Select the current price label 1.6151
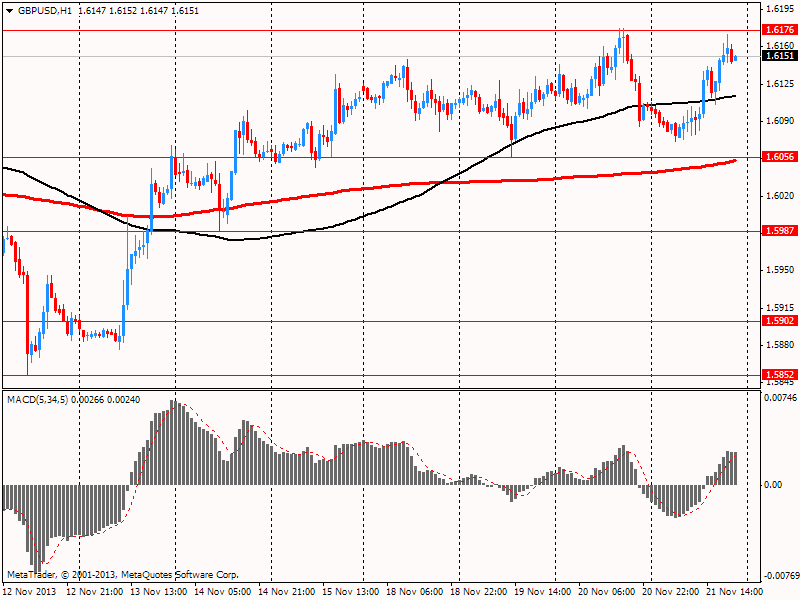800x600 pixels. pyautogui.click(x=780, y=56)
